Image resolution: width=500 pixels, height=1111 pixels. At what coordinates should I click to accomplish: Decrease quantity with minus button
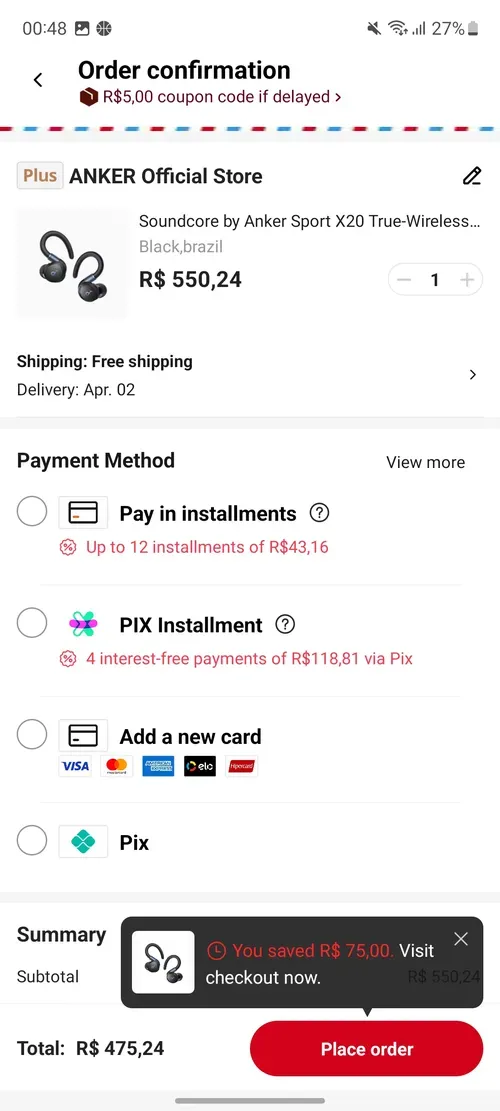coord(404,280)
